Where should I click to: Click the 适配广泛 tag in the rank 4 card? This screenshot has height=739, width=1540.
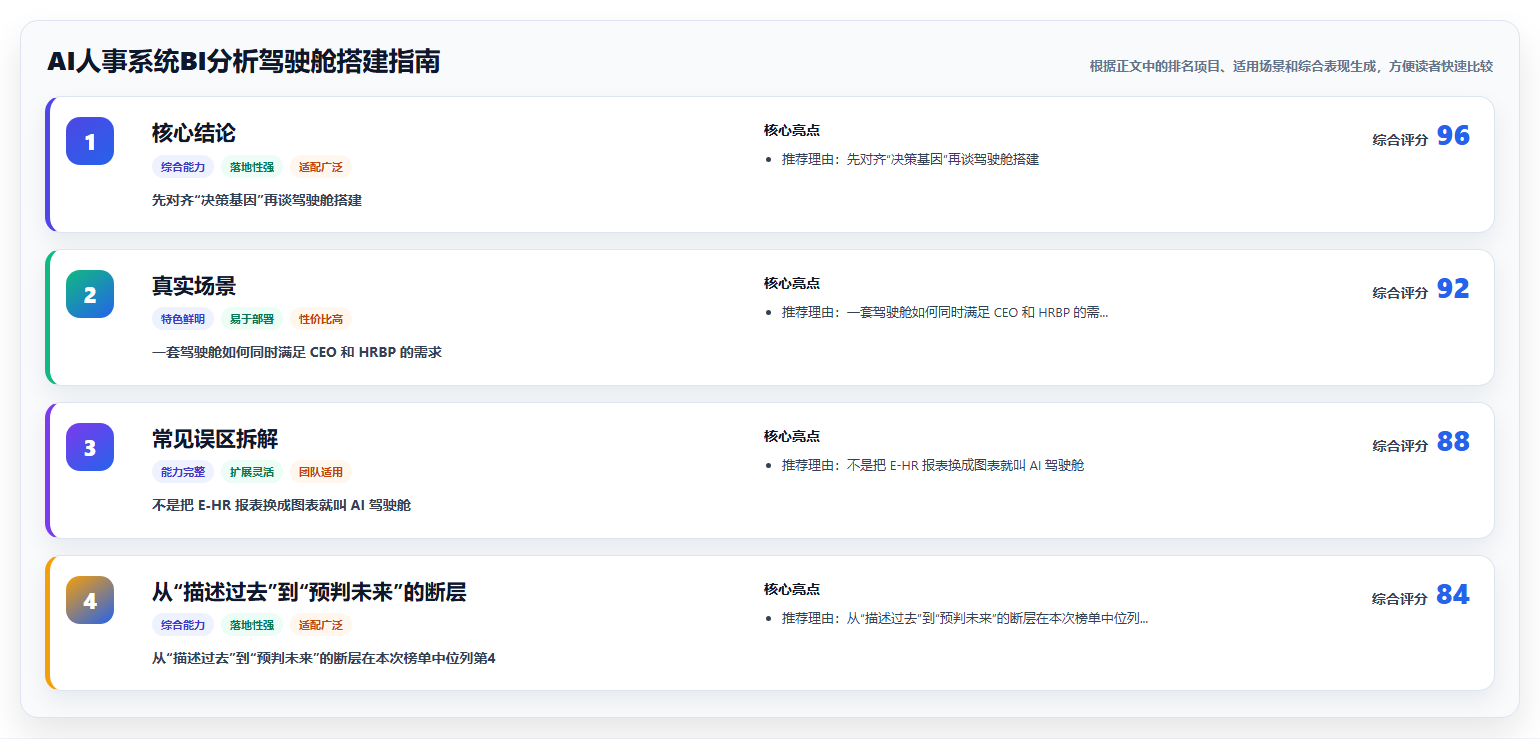(x=321, y=625)
